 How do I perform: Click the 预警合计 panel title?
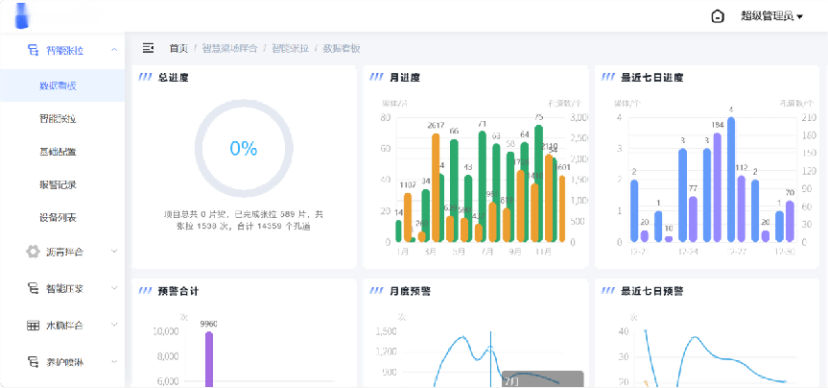[178, 291]
